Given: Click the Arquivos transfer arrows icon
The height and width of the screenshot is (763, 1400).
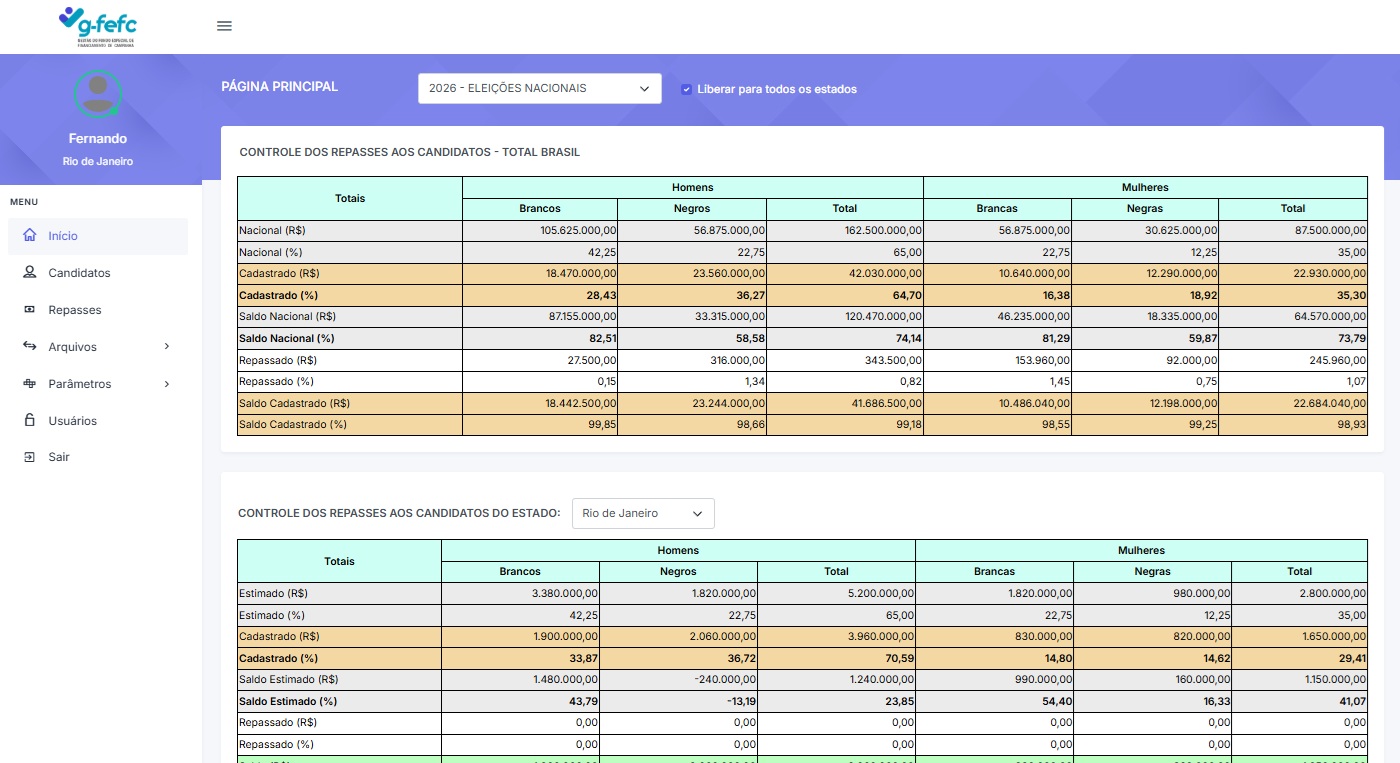Looking at the screenshot, I should 29,347.
